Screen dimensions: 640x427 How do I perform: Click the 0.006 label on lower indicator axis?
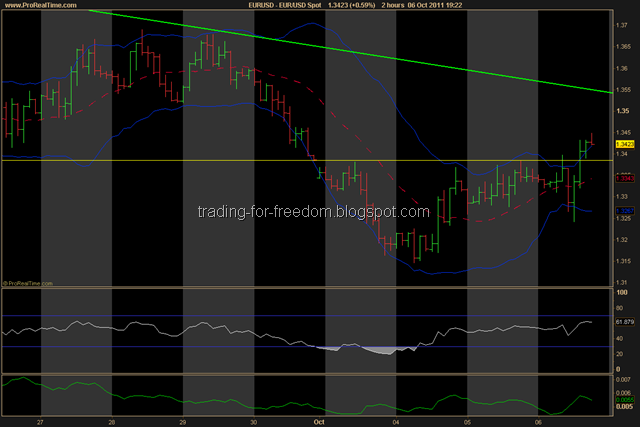click(x=623, y=393)
